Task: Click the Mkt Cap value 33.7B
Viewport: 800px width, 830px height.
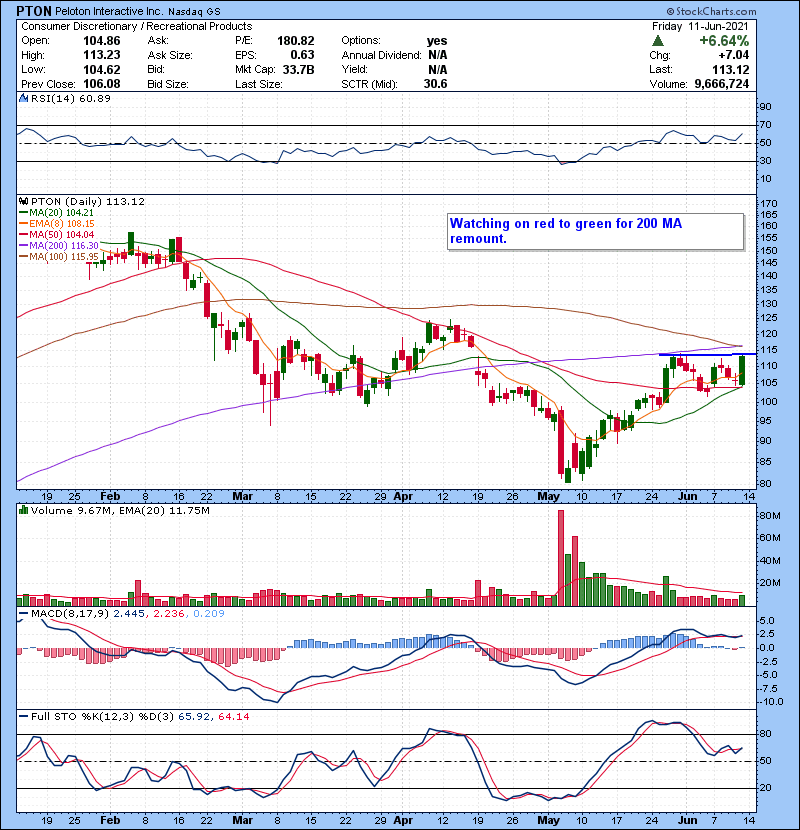Action: (298, 70)
